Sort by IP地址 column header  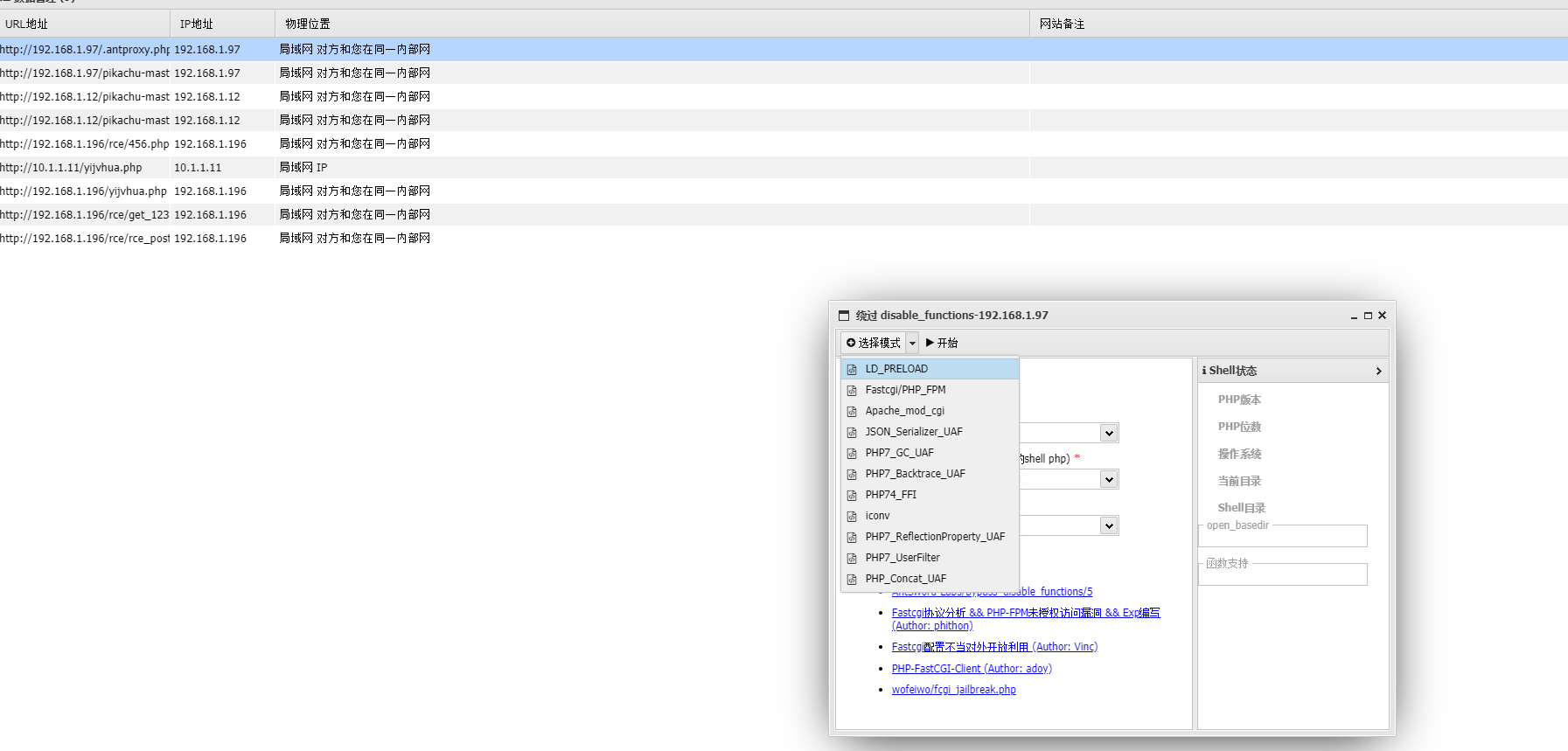coord(222,24)
